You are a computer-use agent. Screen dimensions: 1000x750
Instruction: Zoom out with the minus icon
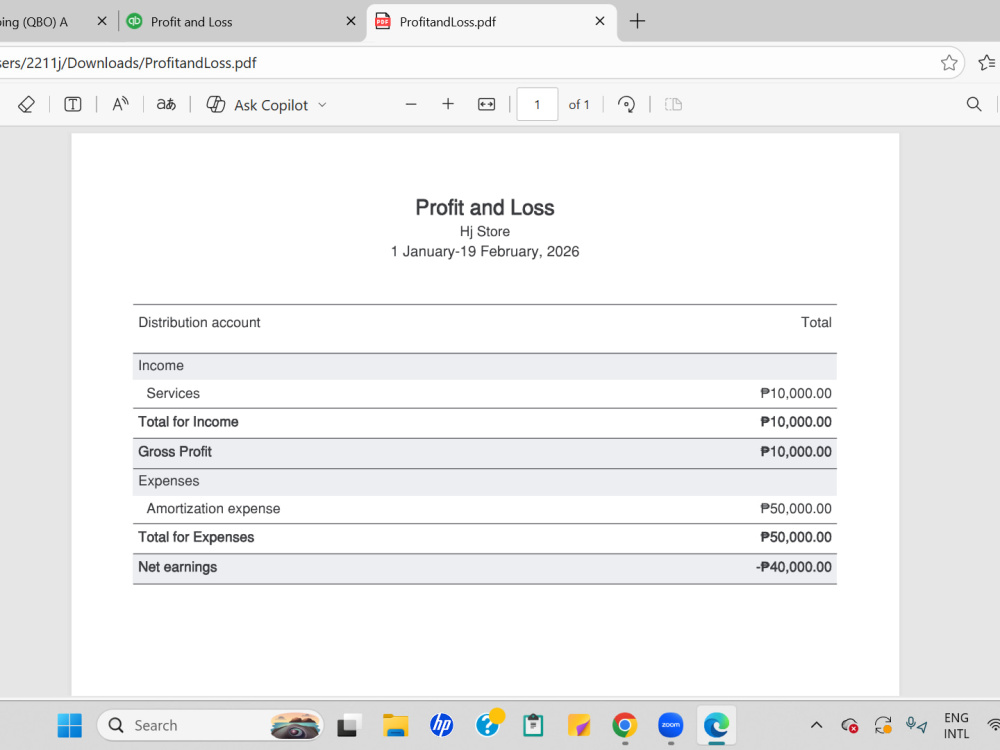pos(411,105)
